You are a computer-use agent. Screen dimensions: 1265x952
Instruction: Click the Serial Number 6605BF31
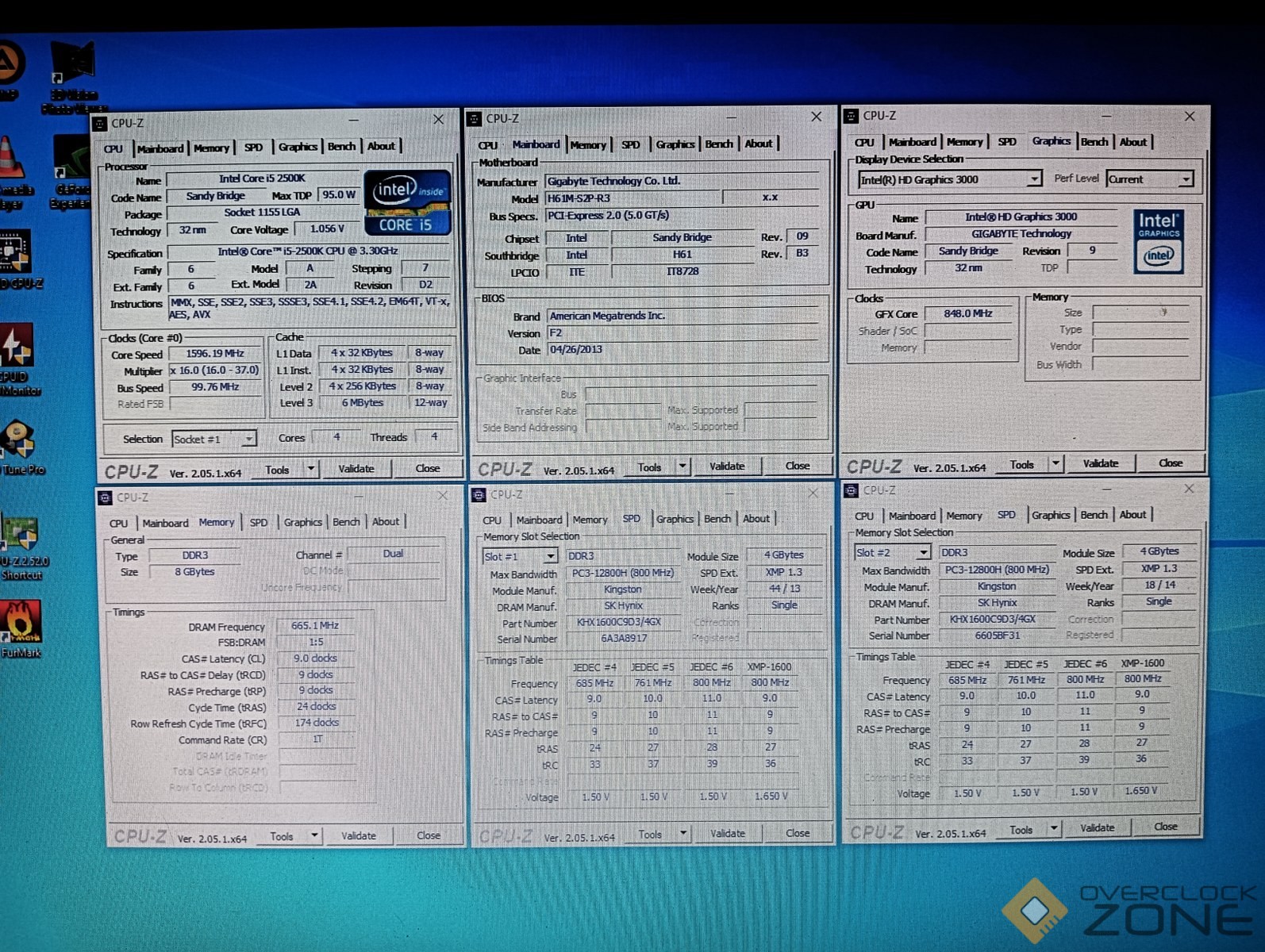pos(998,635)
